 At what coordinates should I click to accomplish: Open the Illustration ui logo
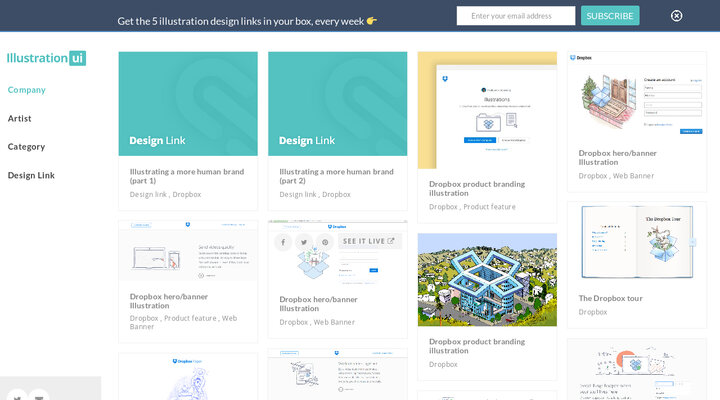(46, 58)
